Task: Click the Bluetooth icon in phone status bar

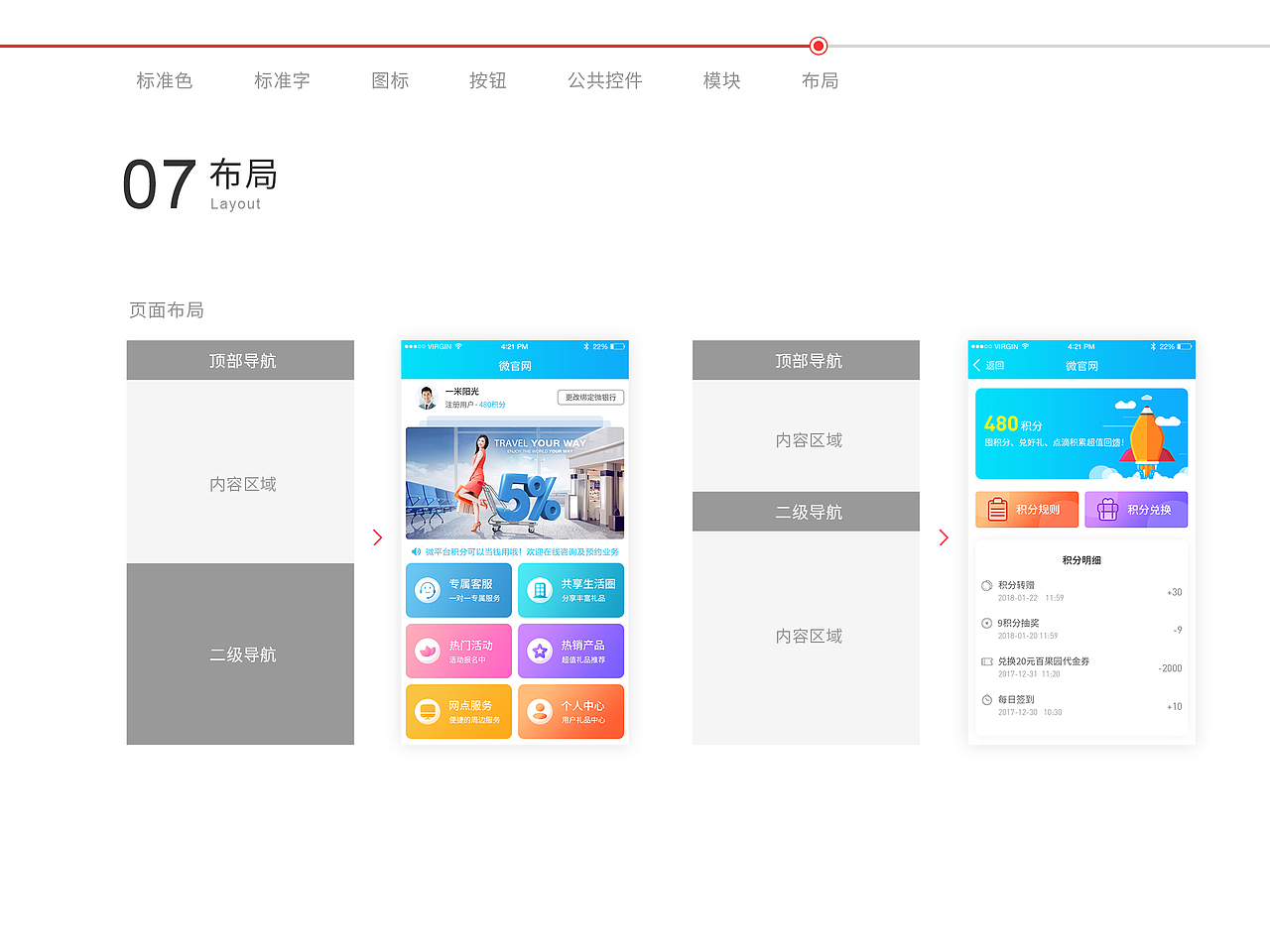Action: click(587, 345)
